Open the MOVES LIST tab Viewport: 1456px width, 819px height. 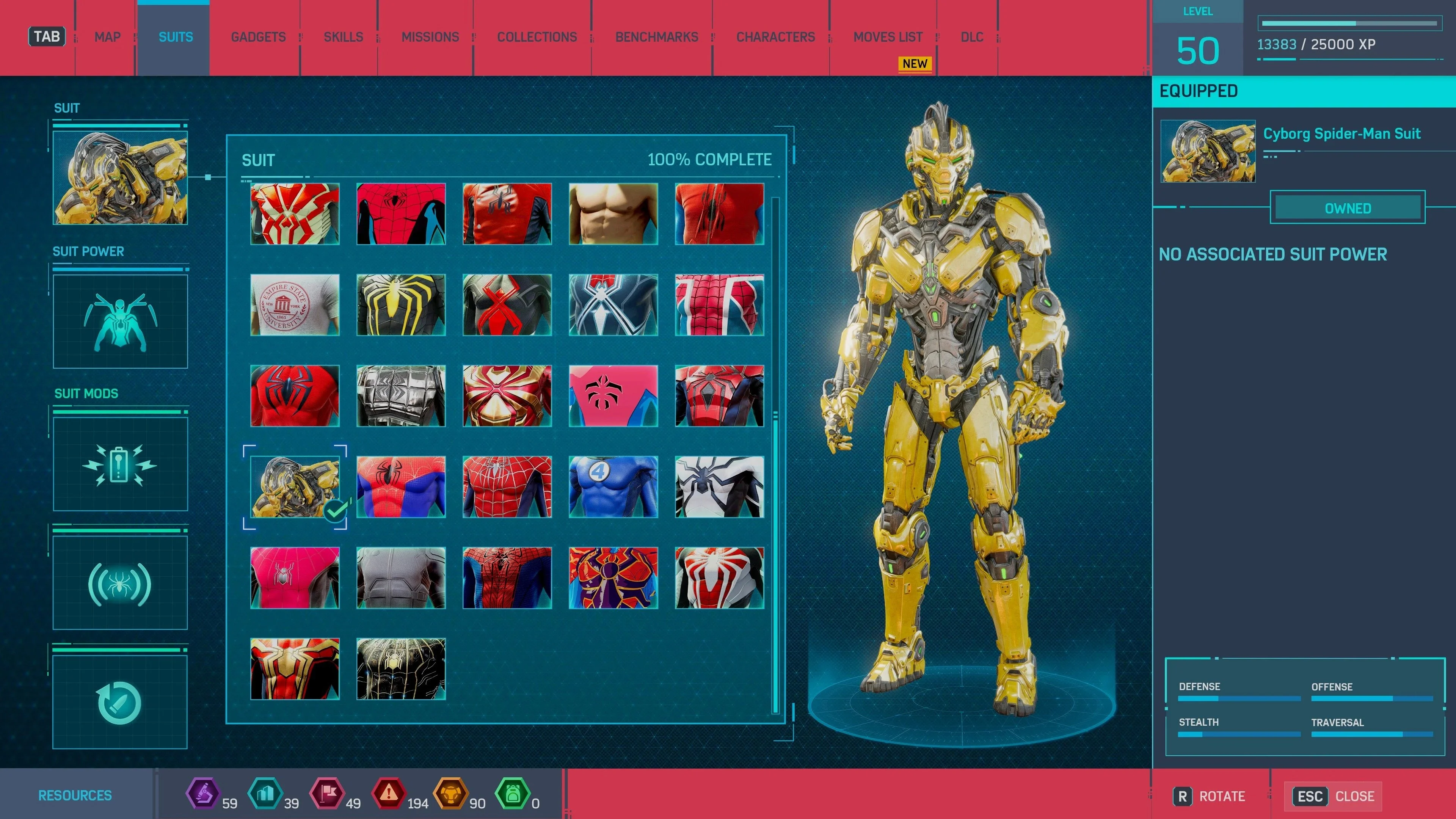pyautogui.click(x=887, y=37)
